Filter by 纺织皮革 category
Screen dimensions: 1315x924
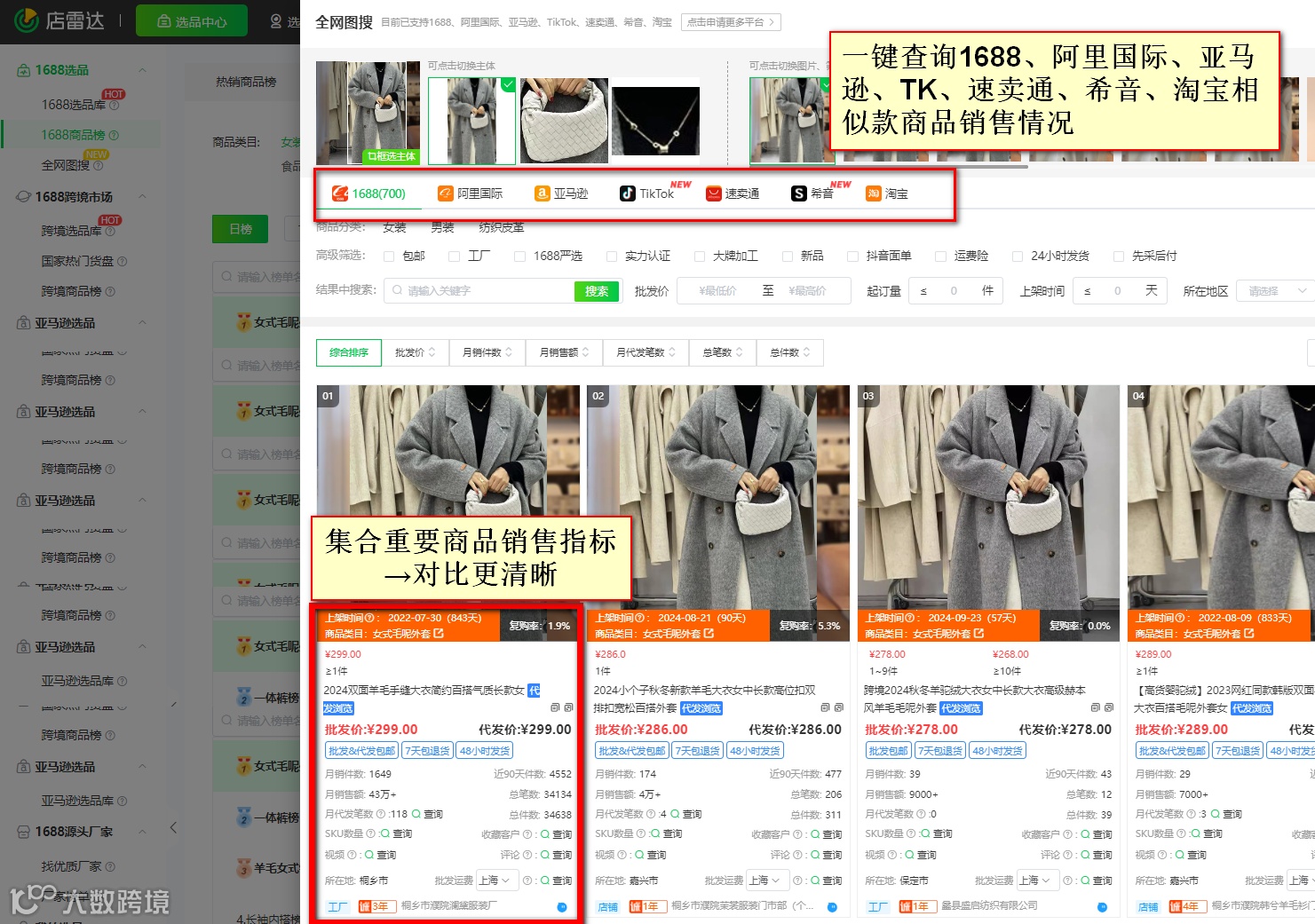pos(502,228)
